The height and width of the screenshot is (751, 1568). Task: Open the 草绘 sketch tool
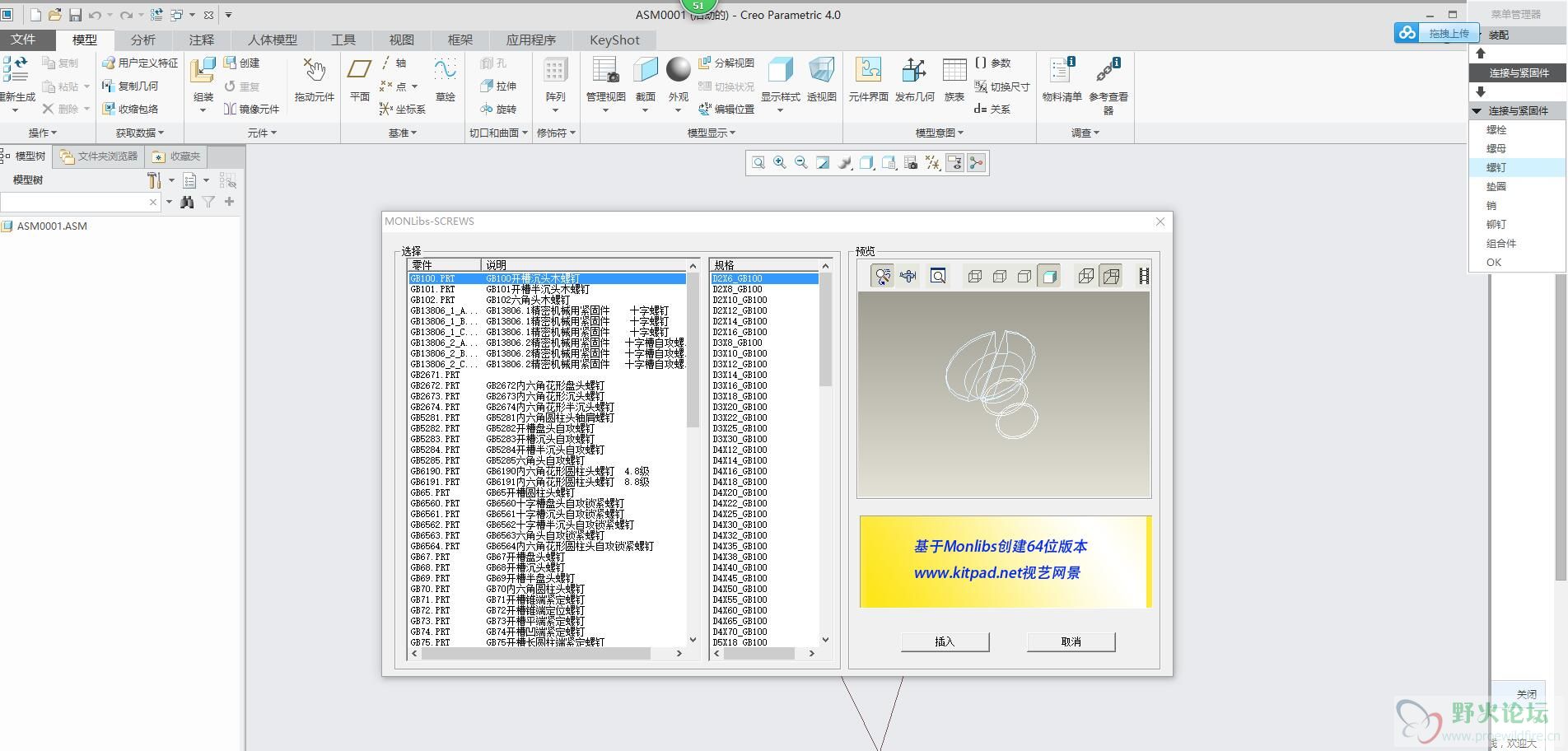click(x=446, y=70)
